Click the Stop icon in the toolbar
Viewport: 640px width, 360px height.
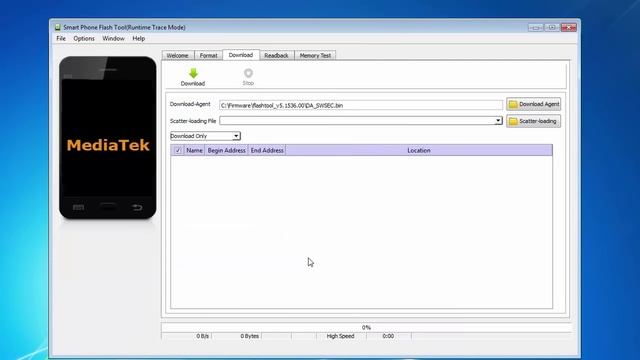coord(248,73)
